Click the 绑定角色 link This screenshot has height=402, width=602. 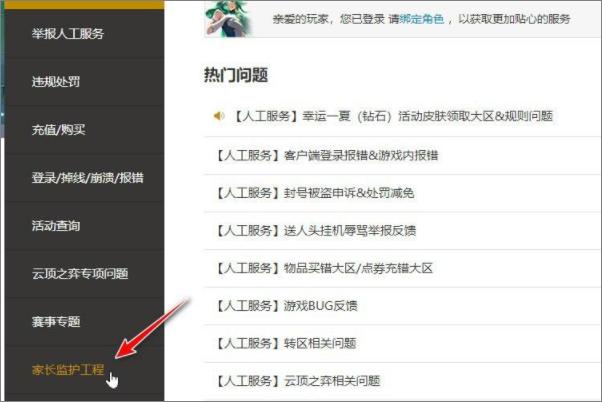[x=422, y=19]
